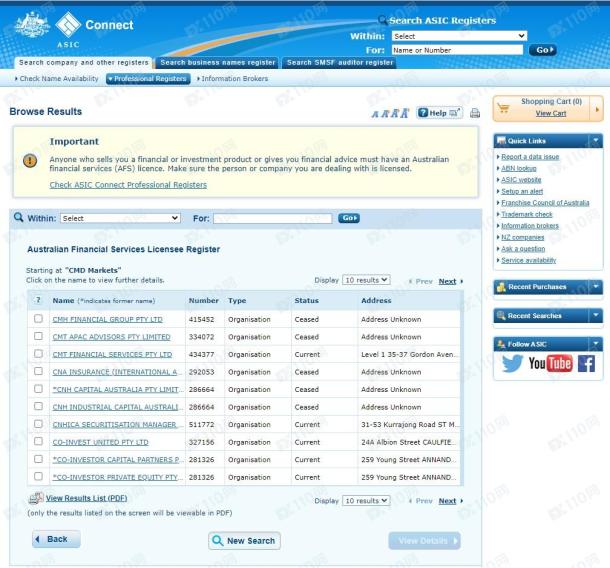Image resolution: width=610 pixels, height=568 pixels.
Task: Open Check ASIC Connect Professional Registers link
Action: (x=128, y=185)
